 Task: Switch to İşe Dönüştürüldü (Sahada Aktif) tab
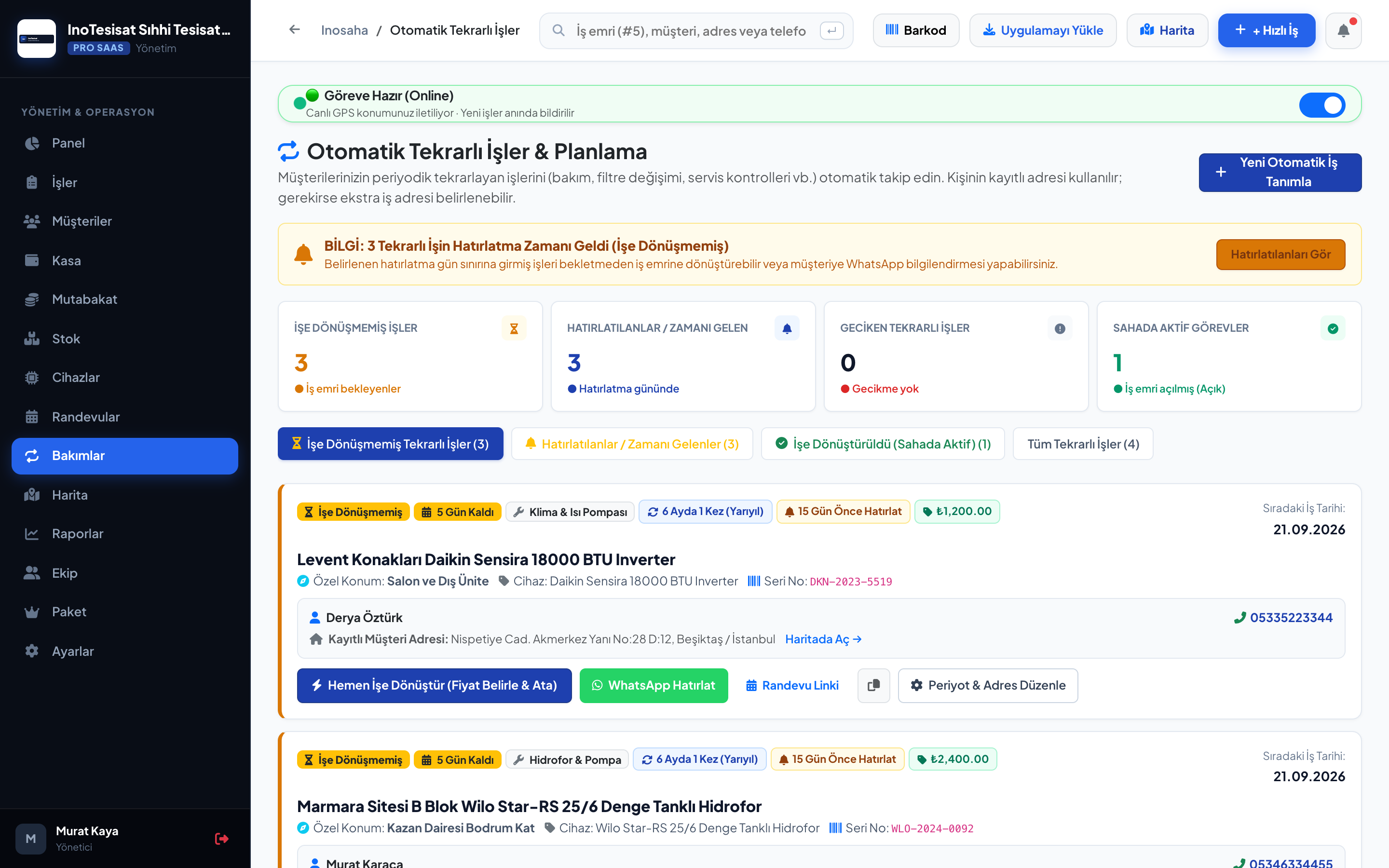pyautogui.click(x=883, y=444)
